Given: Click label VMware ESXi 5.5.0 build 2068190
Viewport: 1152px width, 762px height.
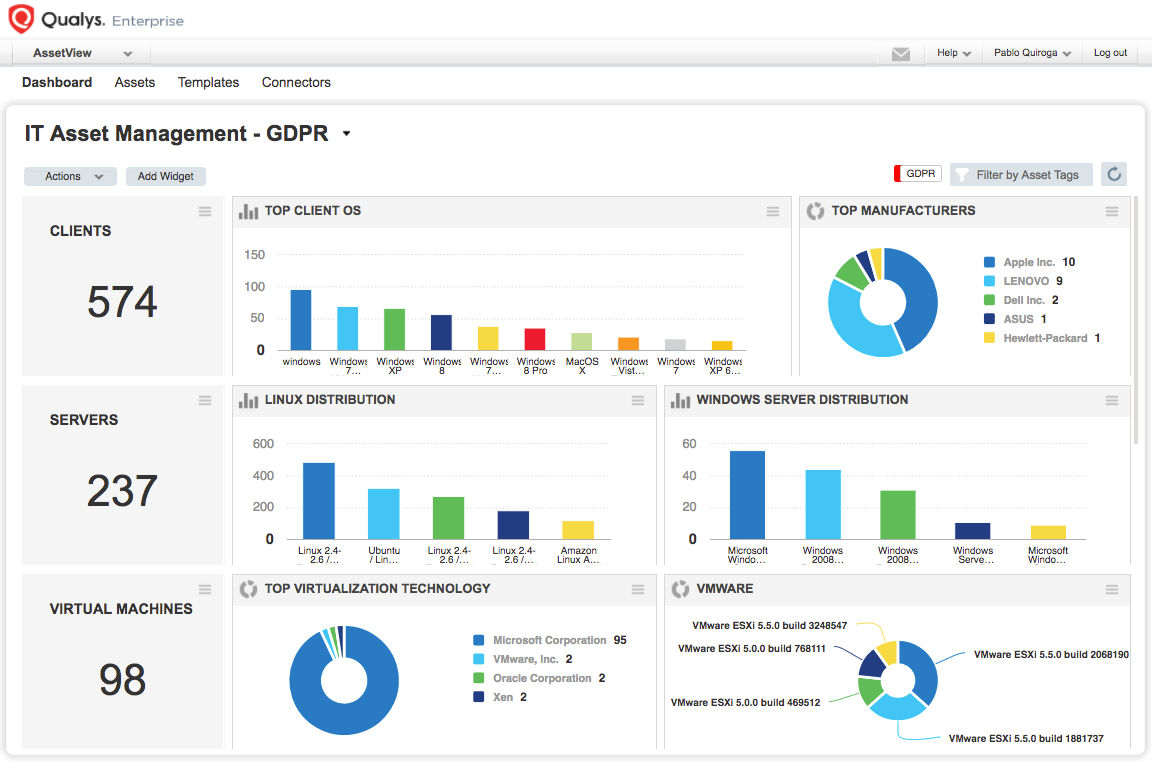Looking at the screenshot, I should tap(1051, 655).
